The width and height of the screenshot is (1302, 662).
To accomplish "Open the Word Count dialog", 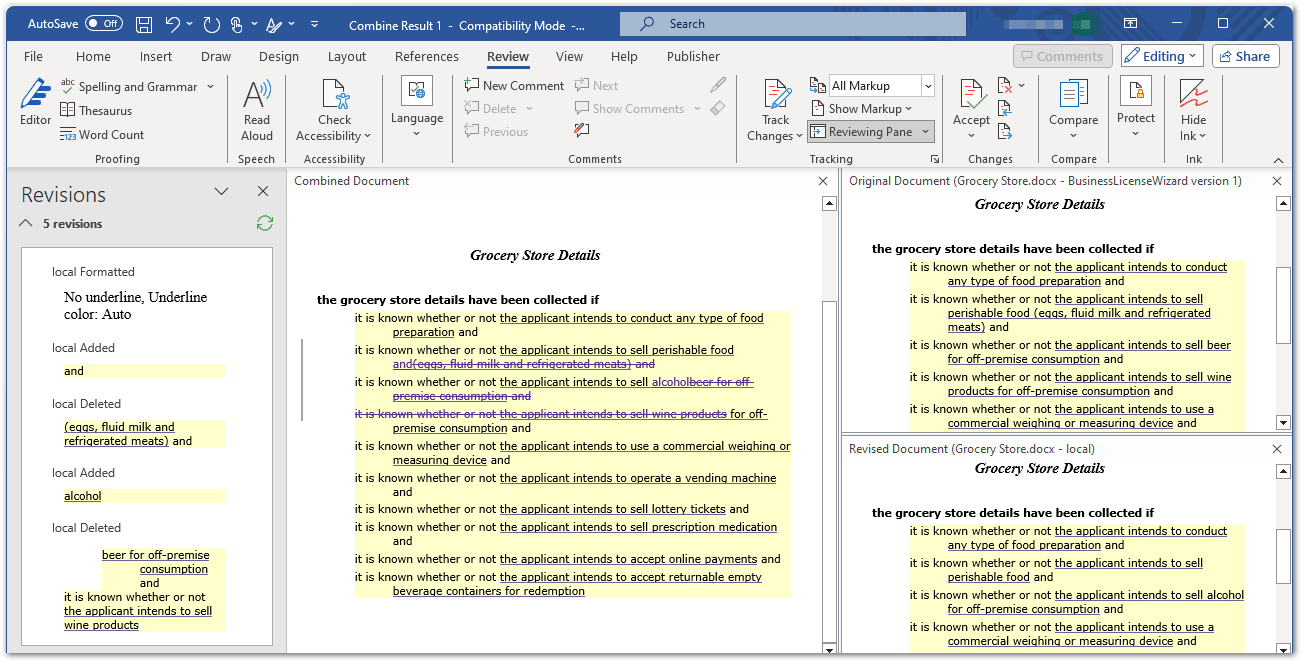I will click(x=102, y=135).
